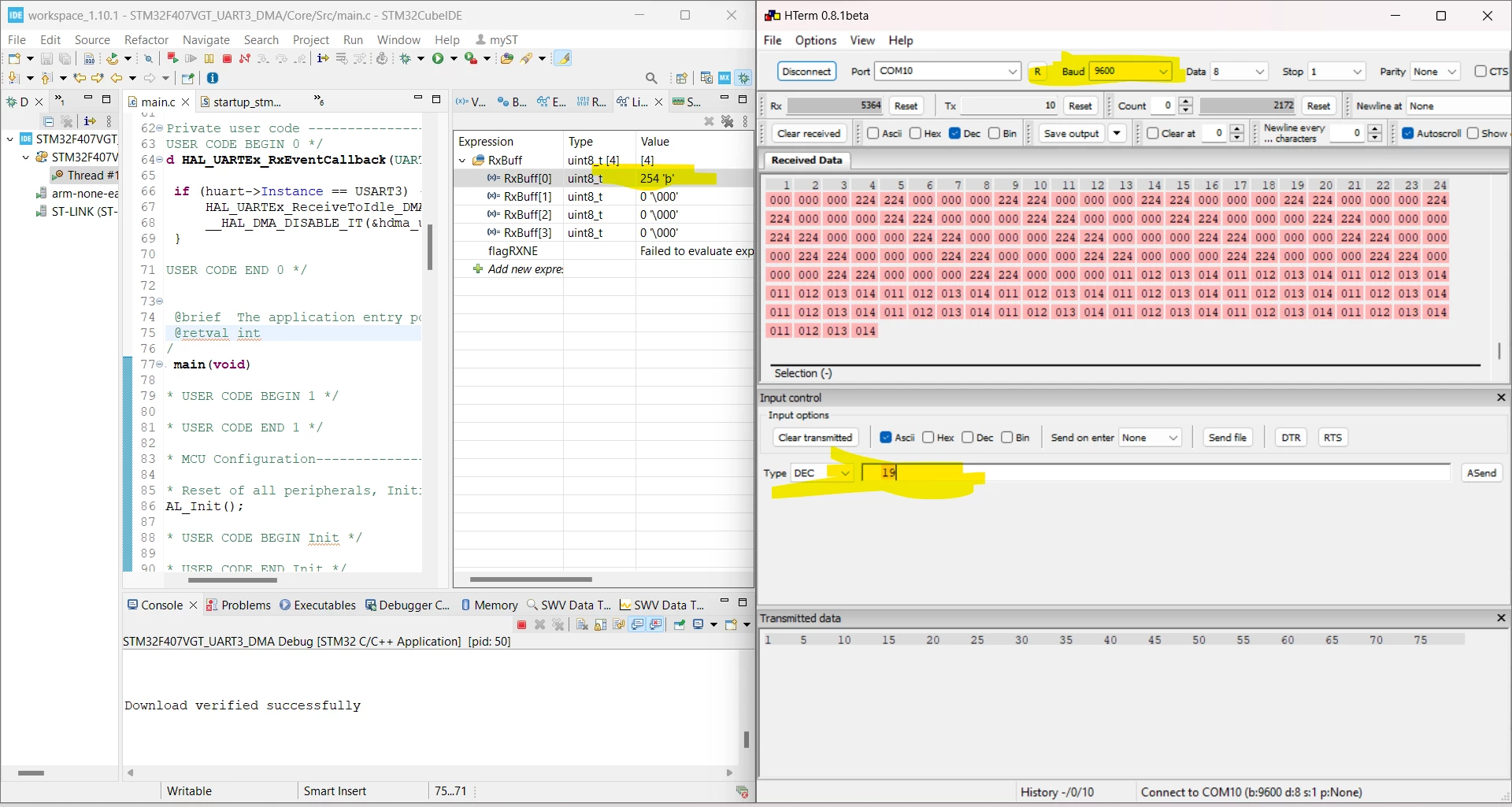Image resolution: width=1512 pixels, height=807 pixels.
Task: Switch to the Memory tab
Action: (x=489, y=605)
